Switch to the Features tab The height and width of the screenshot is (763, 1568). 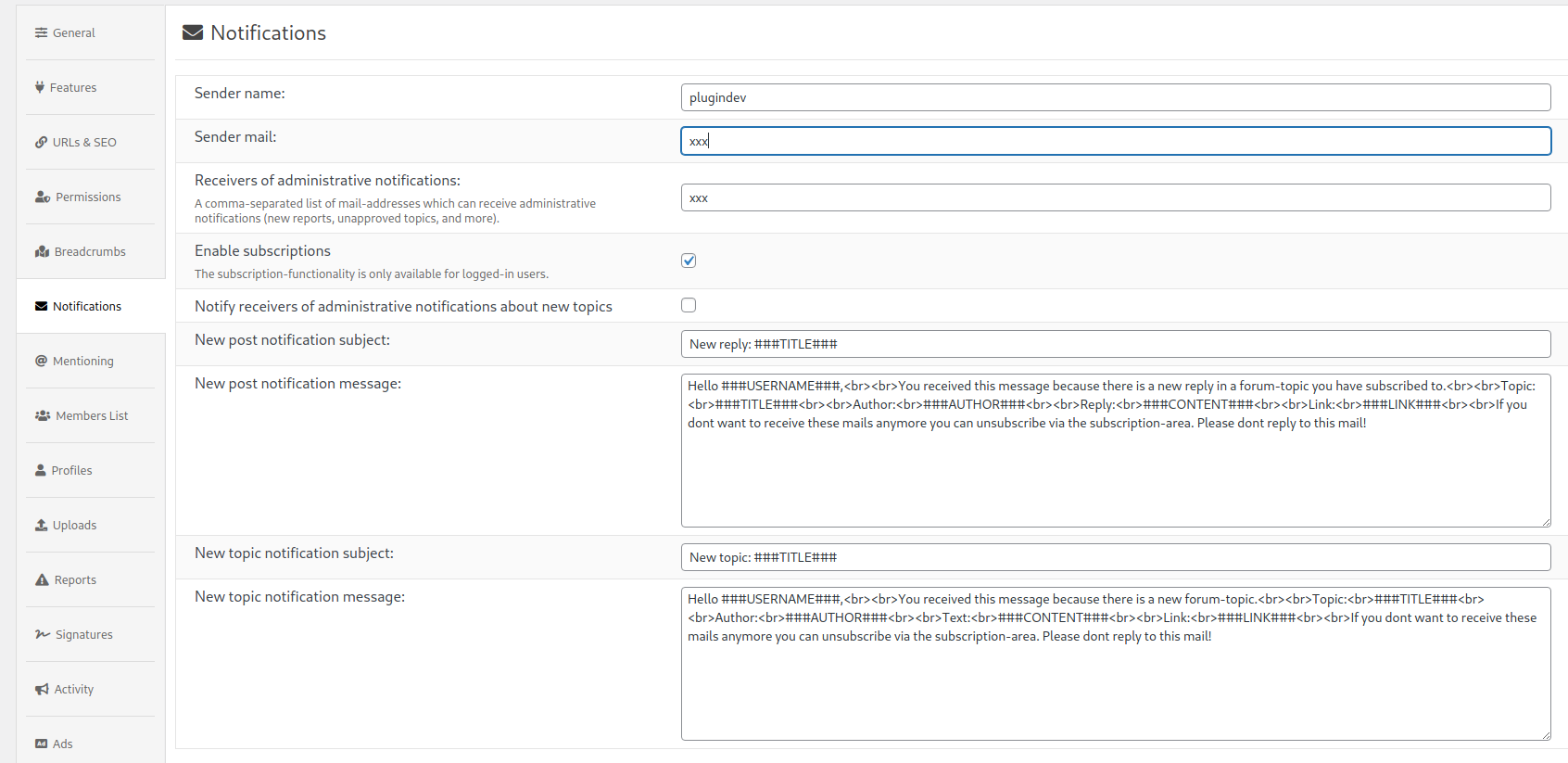[91, 87]
